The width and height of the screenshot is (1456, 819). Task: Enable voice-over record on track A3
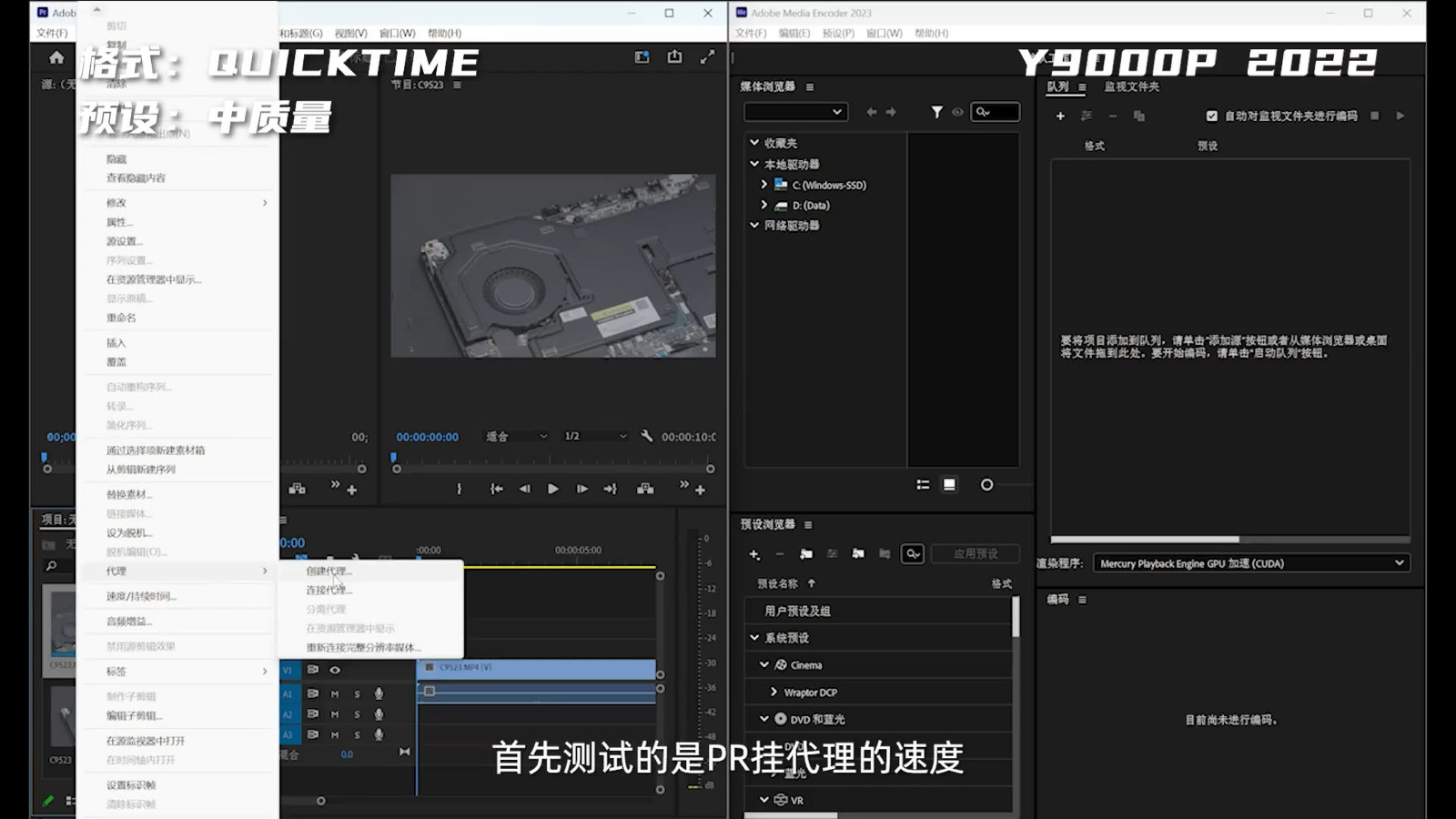click(379, 734)
